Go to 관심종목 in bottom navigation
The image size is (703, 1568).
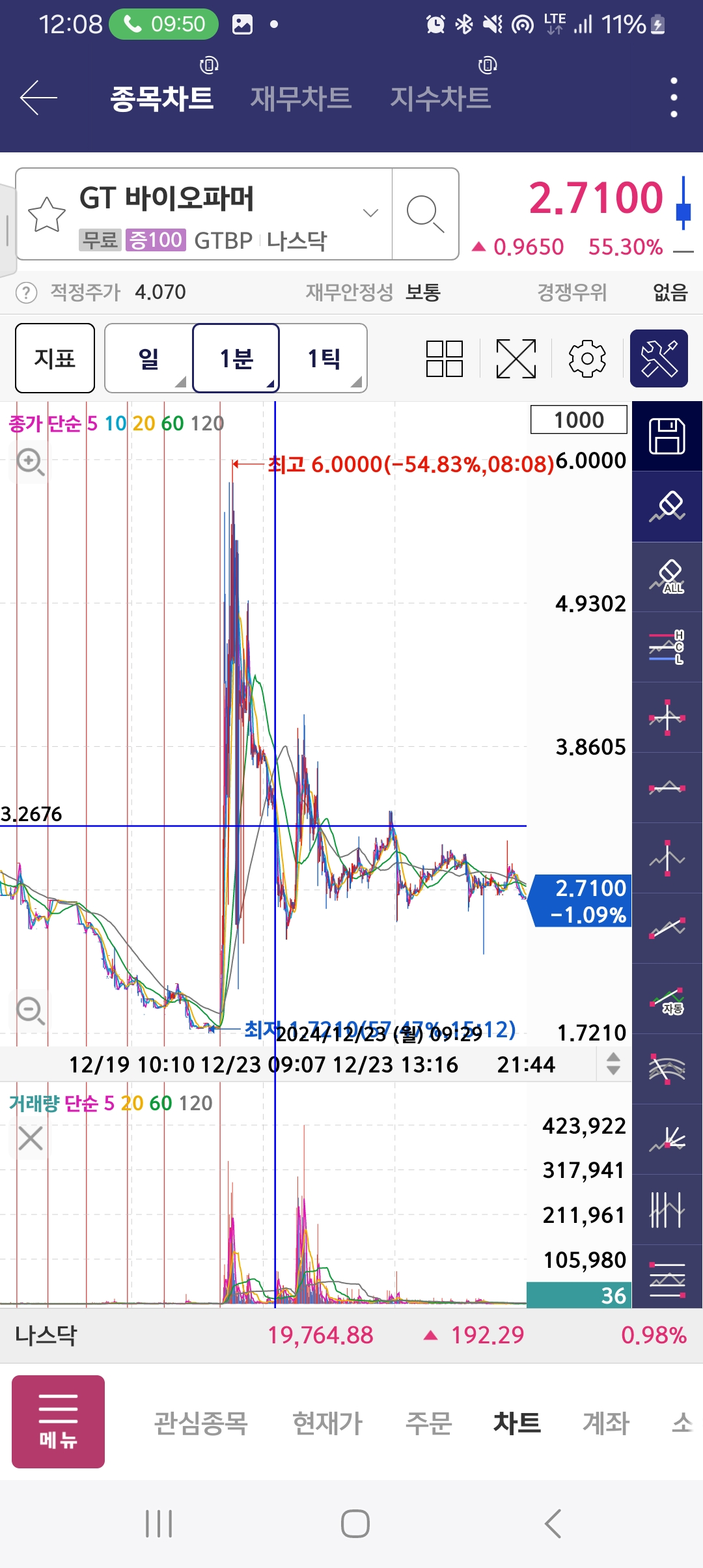coord(201,1423)
